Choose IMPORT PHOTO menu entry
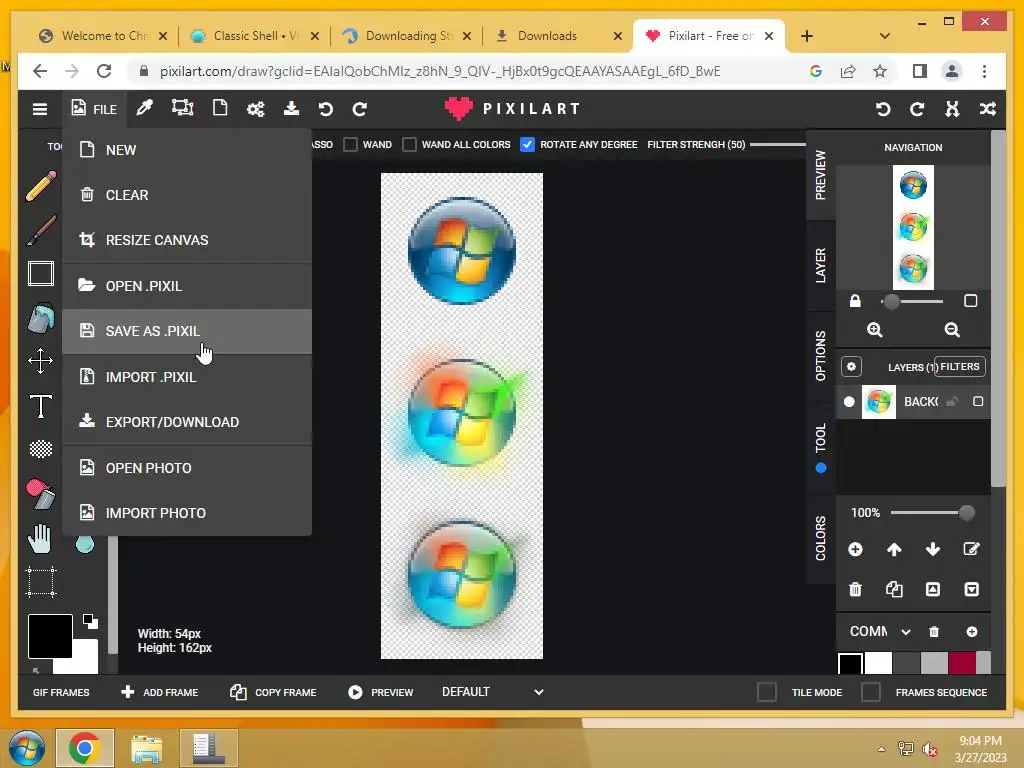 coord(187,513)
